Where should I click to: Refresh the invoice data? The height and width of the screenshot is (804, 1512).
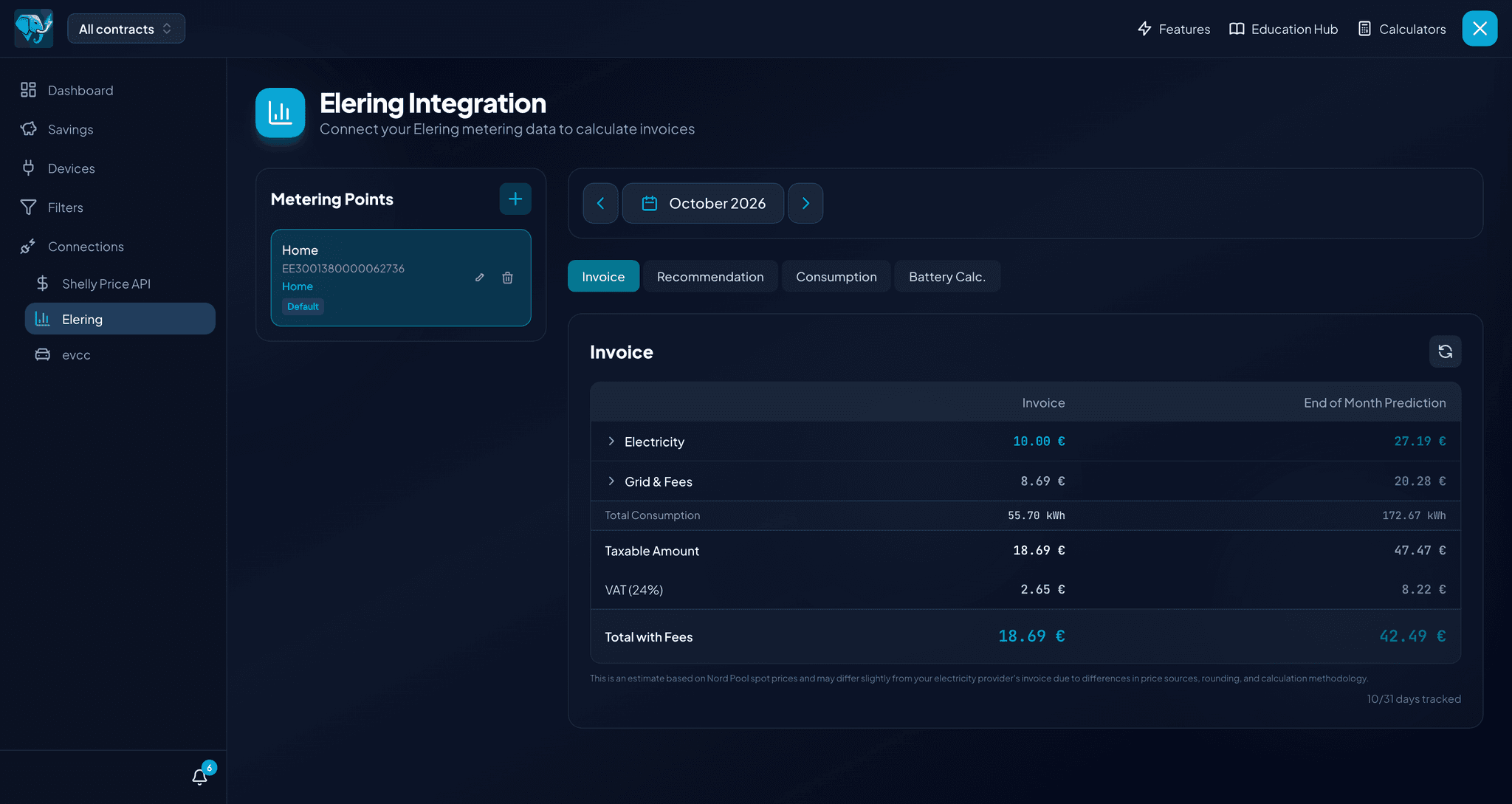coord(1445,351)
